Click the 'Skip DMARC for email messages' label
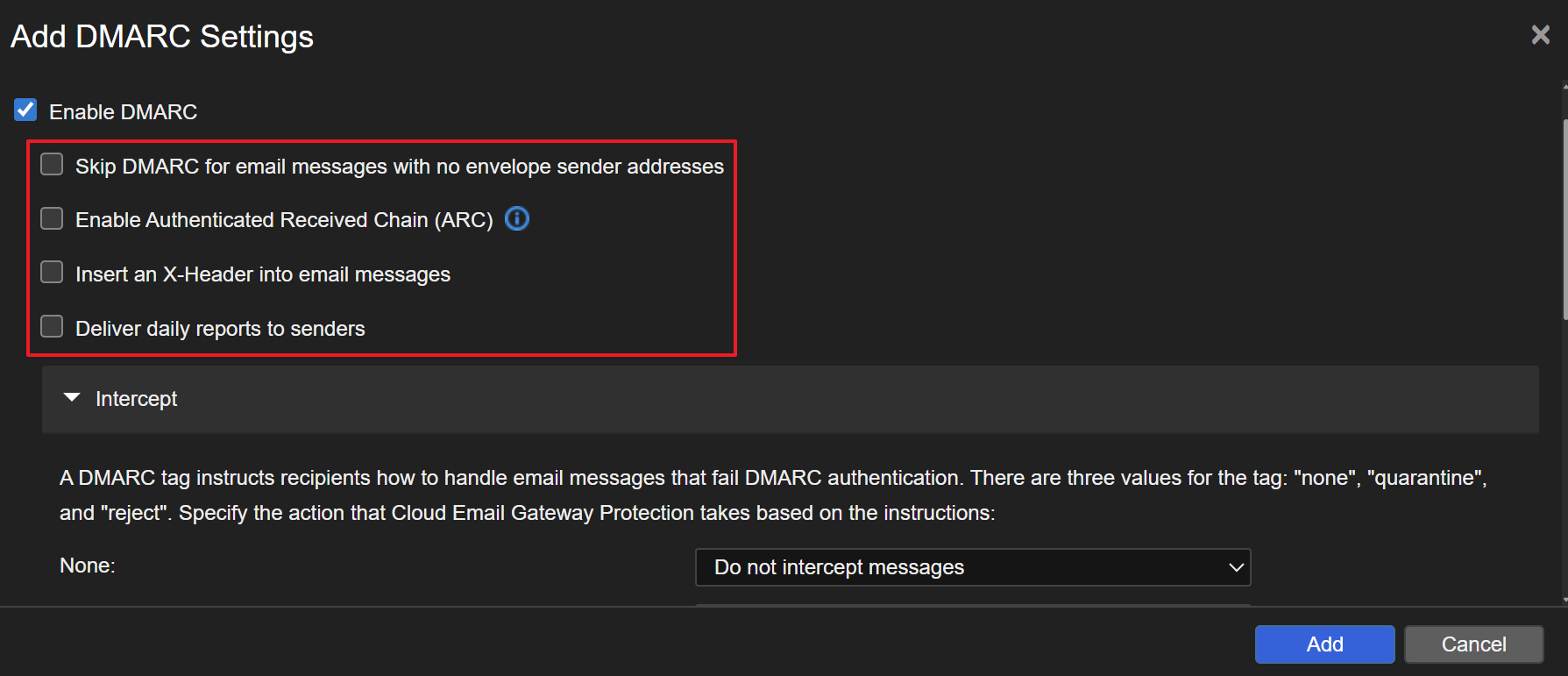 pyautogui.click(x=399, y=167)
